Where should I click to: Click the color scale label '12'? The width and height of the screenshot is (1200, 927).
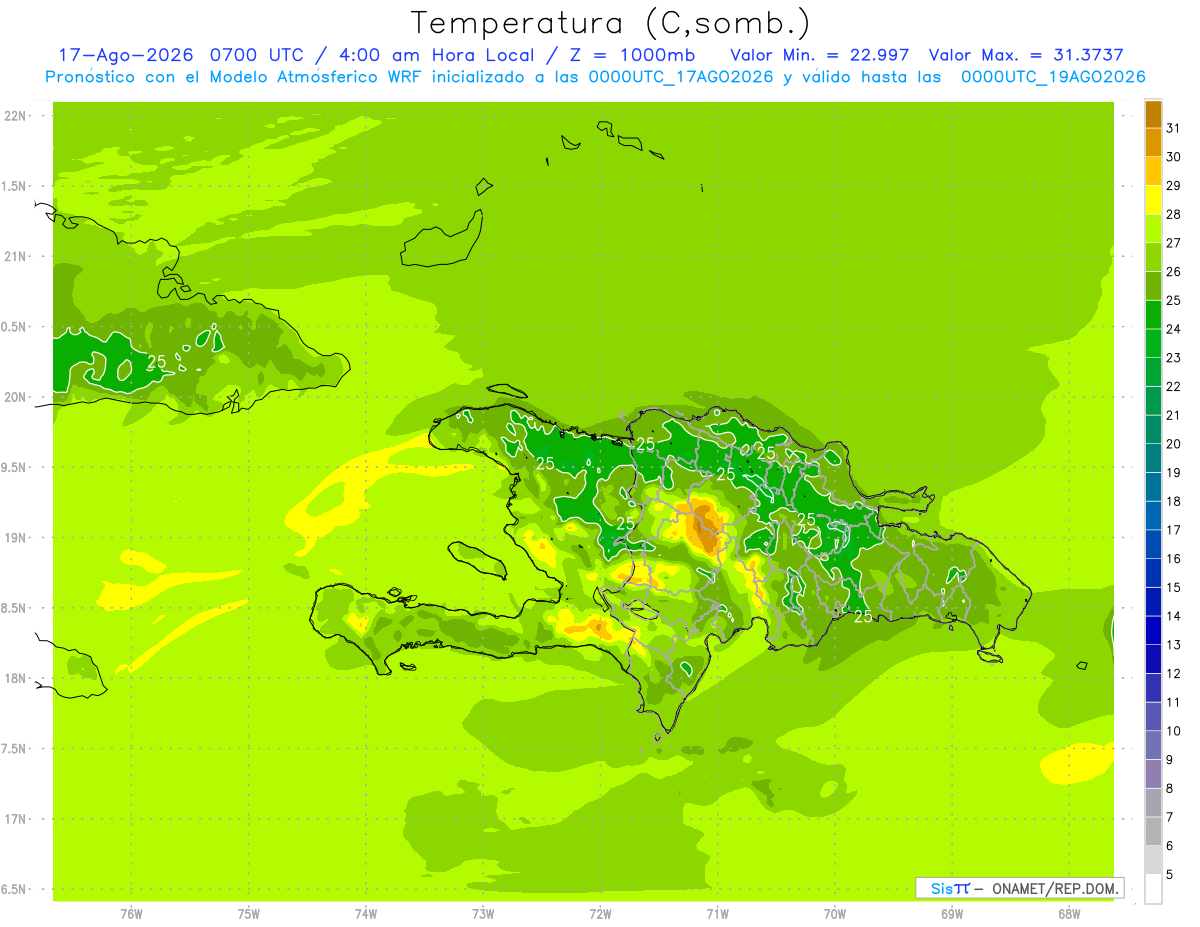click(x=1173, y=674)
